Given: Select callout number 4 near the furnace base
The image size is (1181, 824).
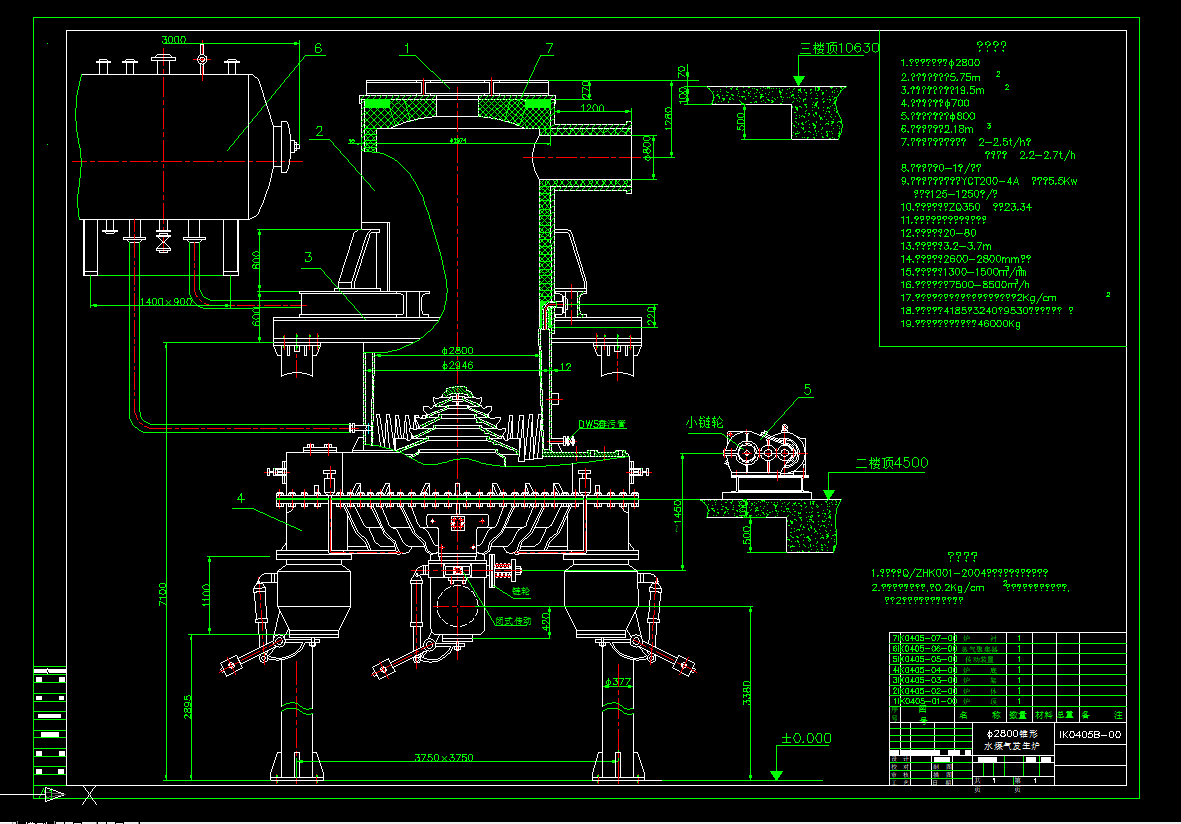Looking at the screenshot, I should [241, 498].
